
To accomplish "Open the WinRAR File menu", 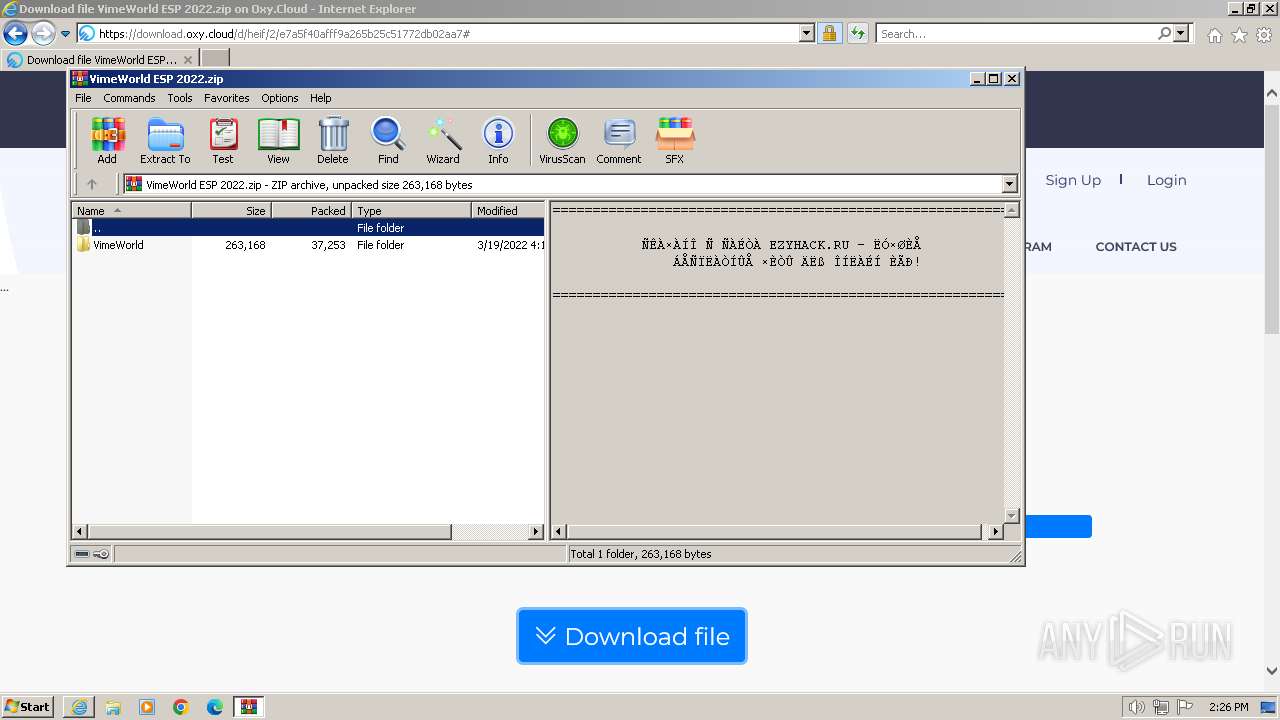I will click(83, 98).
